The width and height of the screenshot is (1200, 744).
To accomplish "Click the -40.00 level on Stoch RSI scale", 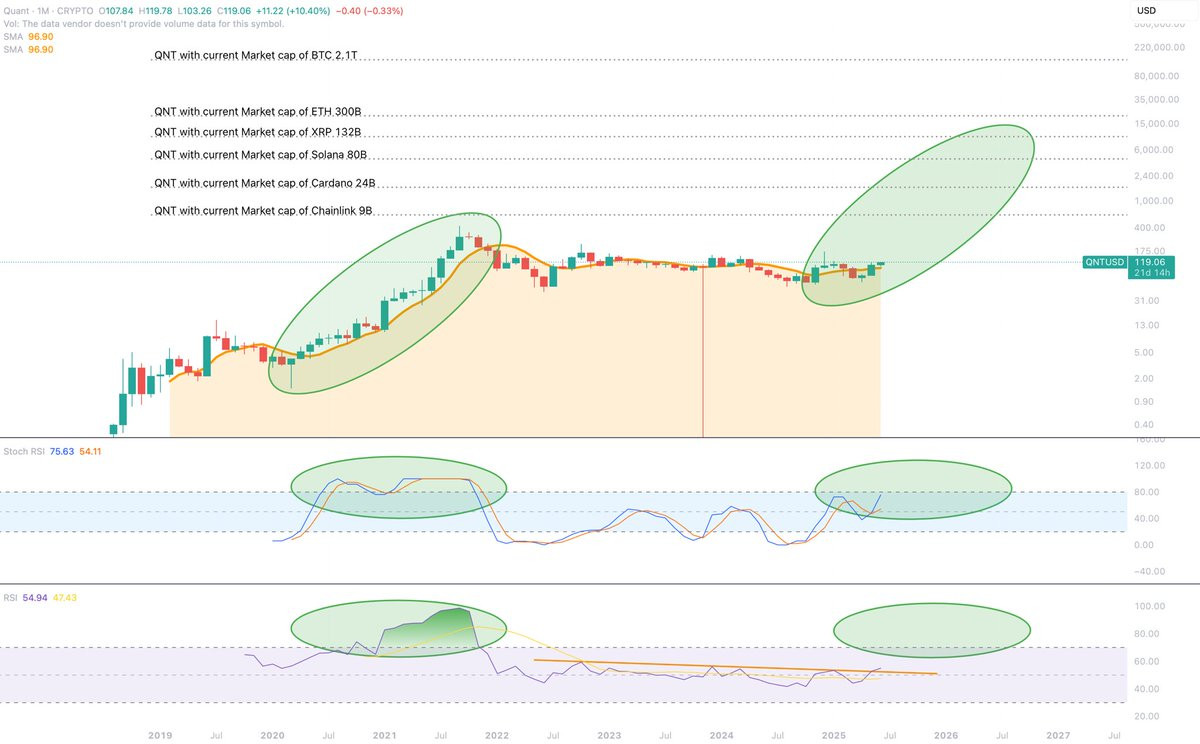I will point(1150,572).
